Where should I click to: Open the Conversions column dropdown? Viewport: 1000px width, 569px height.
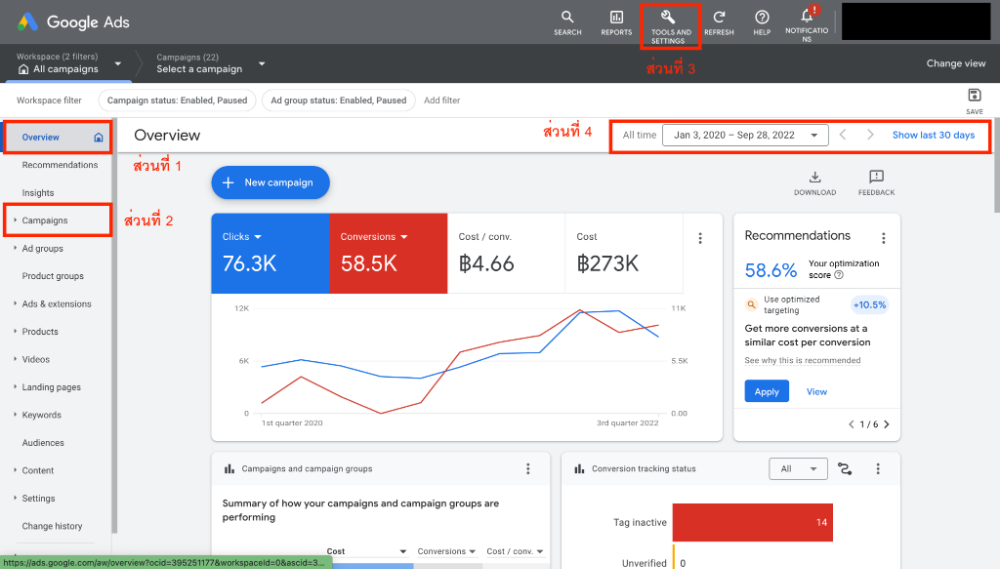pyautogui.click(x=472, y=552)
